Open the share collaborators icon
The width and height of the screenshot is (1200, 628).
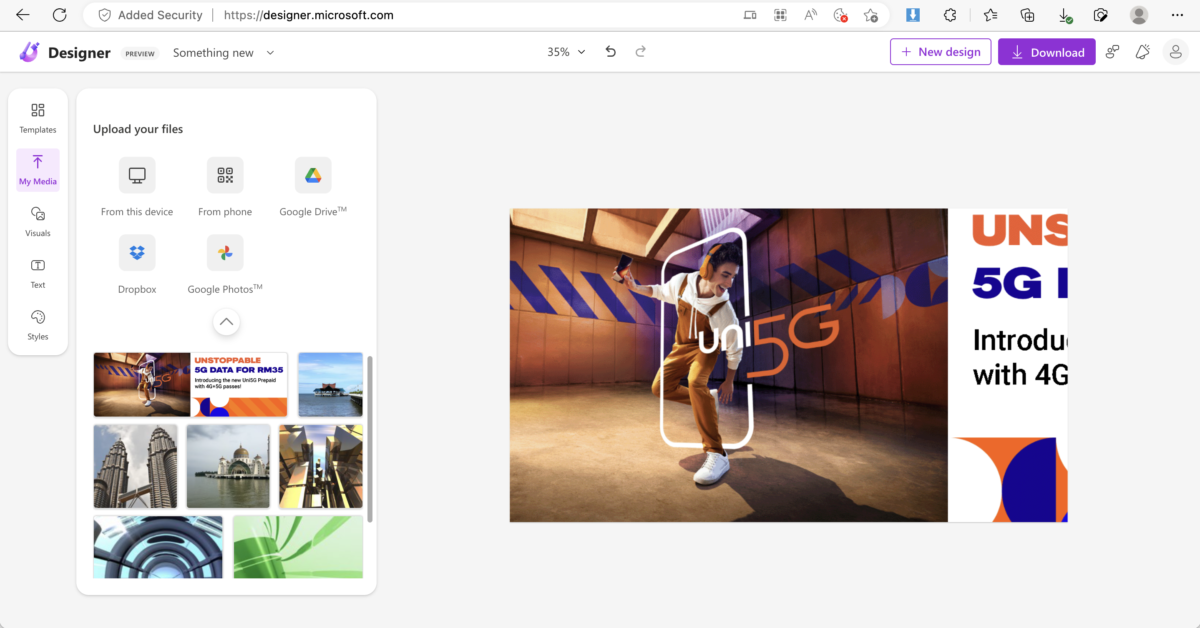click(1112, 52)
